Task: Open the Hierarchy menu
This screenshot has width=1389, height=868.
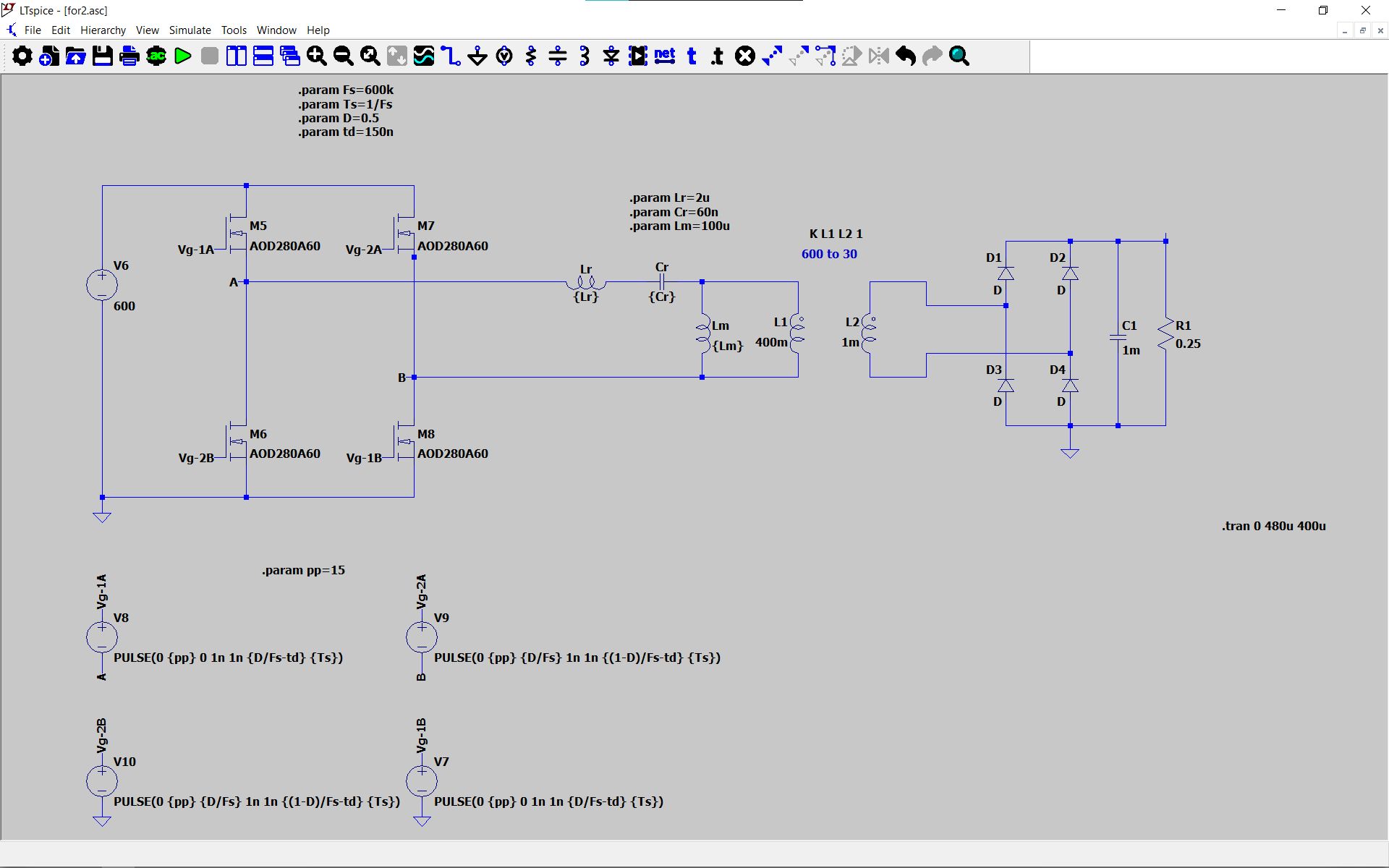Action: pos(103,30)
